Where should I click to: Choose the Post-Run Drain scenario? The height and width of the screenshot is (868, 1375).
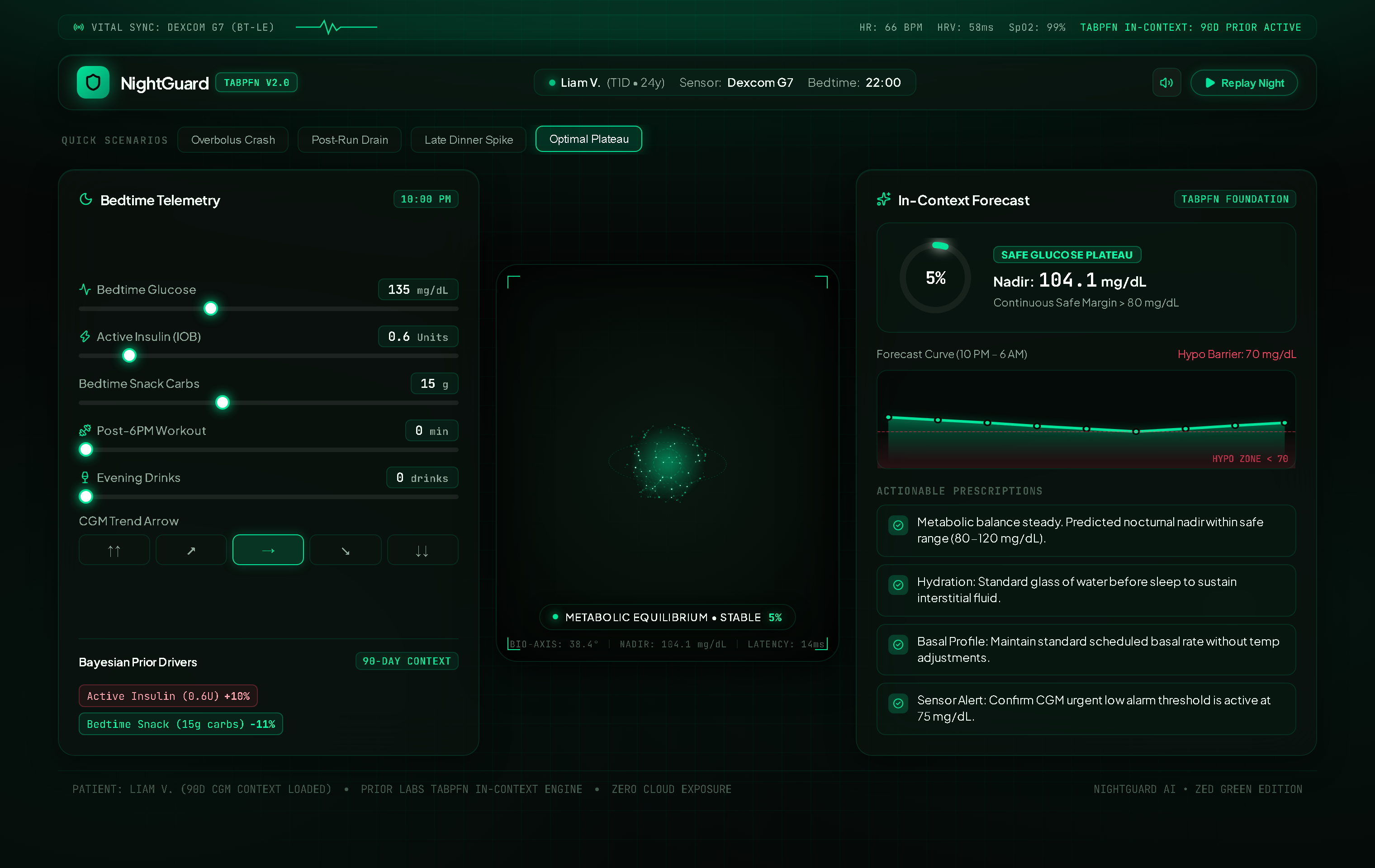[x=350, y=140]
